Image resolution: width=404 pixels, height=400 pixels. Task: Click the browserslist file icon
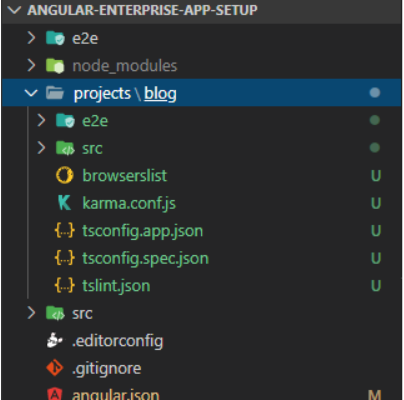tap(64, 175)
